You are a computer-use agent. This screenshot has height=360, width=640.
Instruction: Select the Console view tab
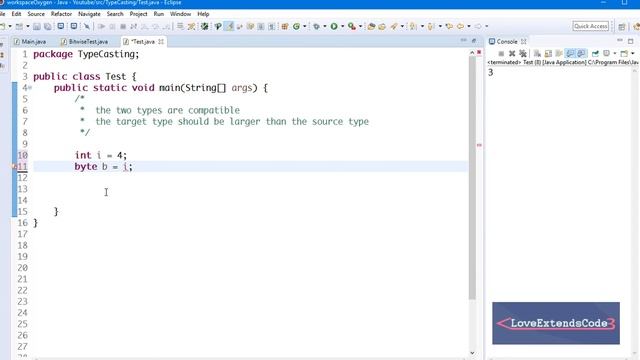click(x=507, y=42)
